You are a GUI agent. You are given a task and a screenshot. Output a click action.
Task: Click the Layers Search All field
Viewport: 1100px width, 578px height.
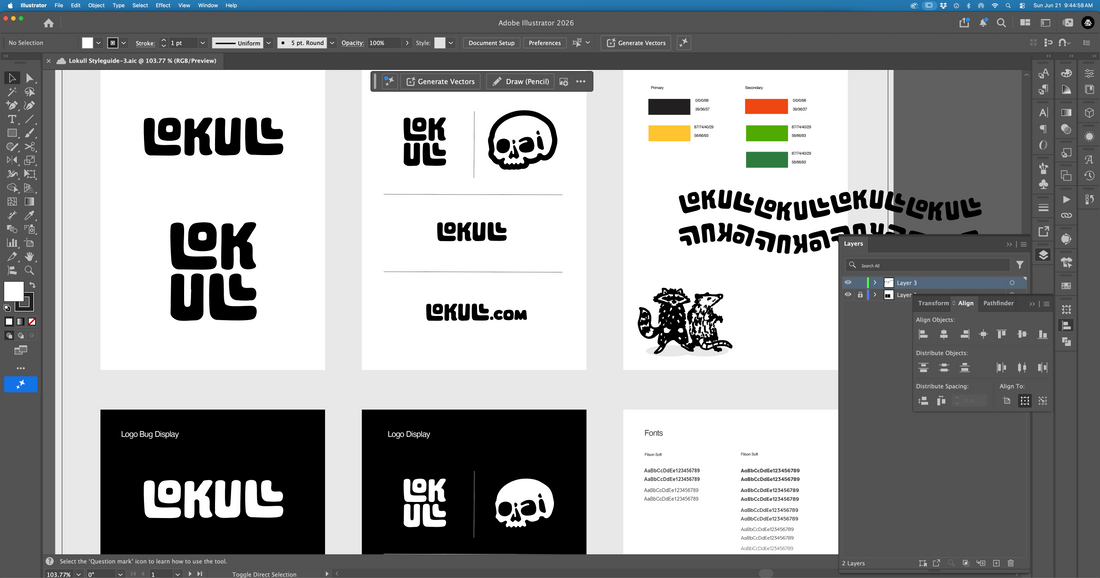(927, 265)
